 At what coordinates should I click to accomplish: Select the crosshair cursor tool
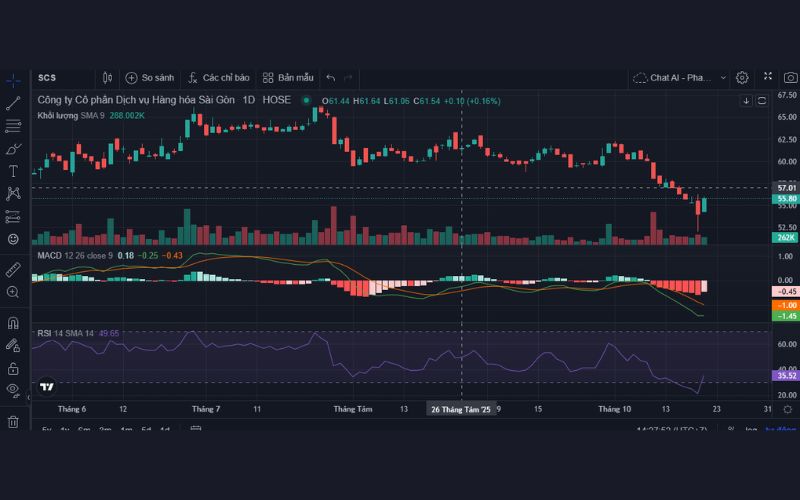(13, 79)
